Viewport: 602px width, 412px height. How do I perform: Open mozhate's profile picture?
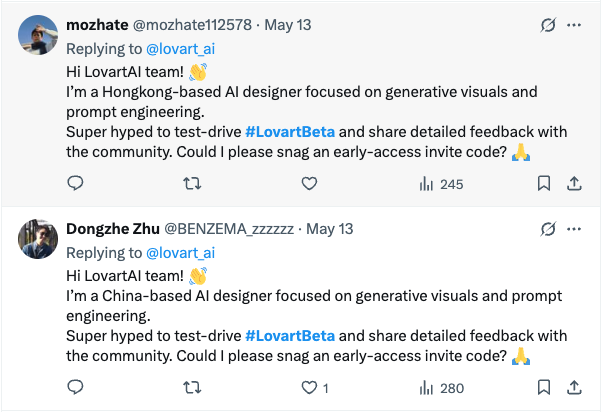pos(38,35)
